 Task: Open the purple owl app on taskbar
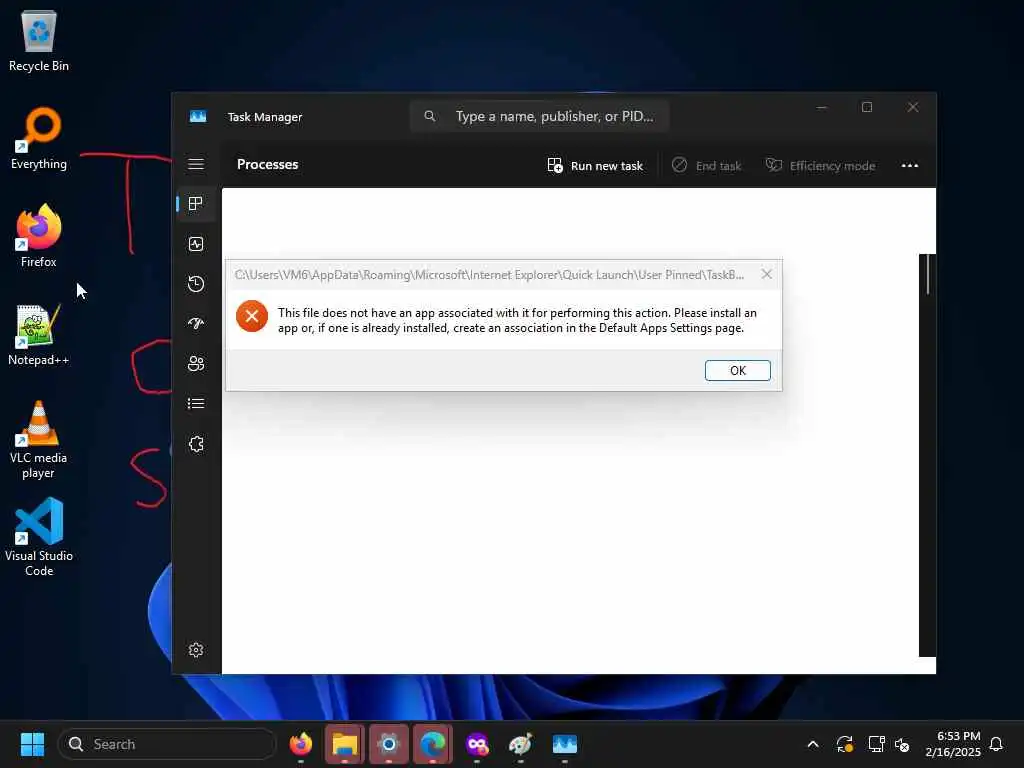tap(477, 744)
